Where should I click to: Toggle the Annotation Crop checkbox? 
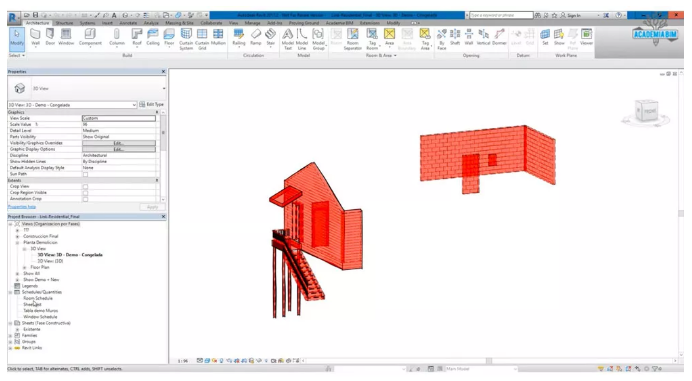point(85,199)
